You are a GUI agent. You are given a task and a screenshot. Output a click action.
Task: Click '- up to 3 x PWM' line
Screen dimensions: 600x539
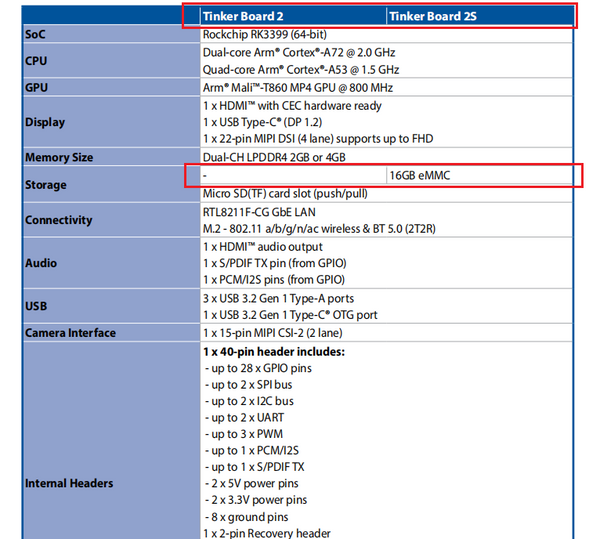pyautogui.click(x=244, y=434)
